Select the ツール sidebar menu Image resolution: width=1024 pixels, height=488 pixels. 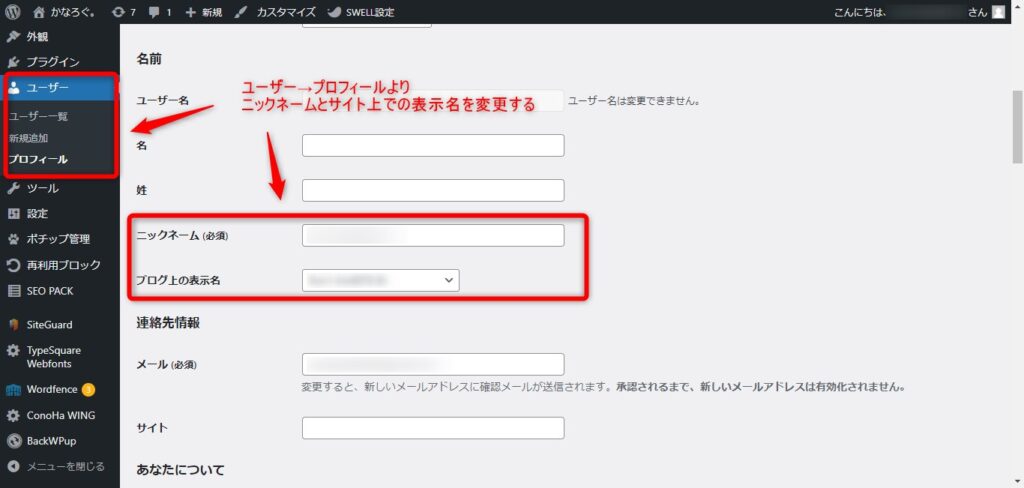click(42, 188)
